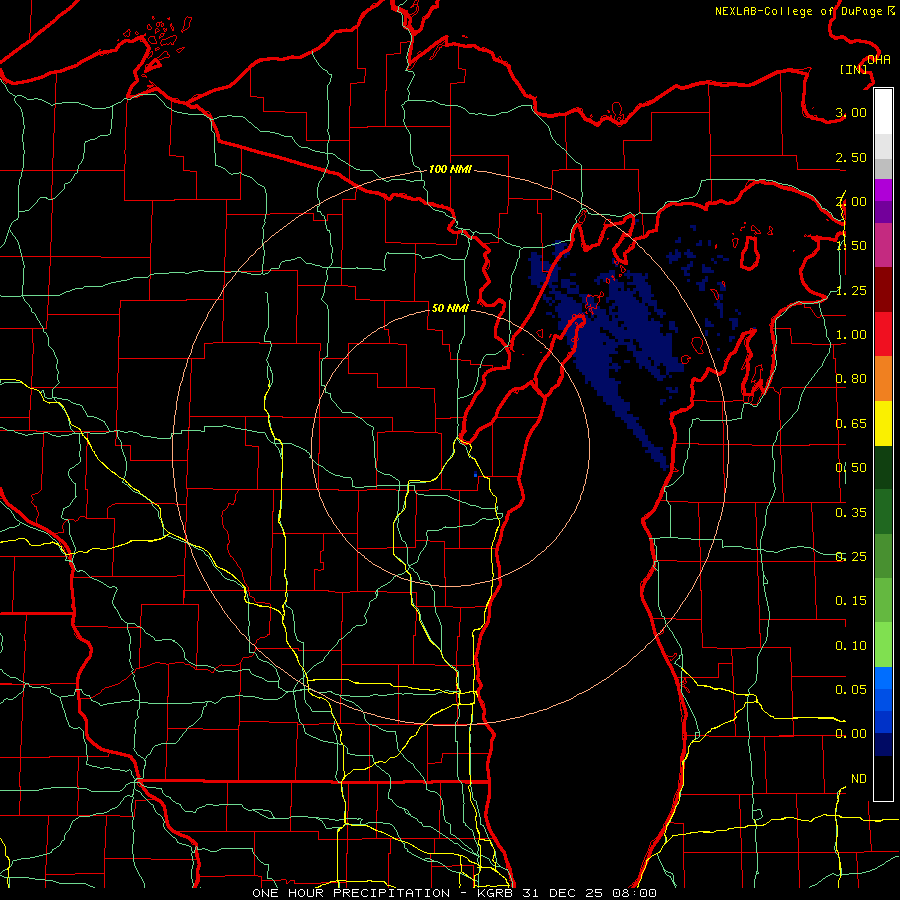
Task: Click the ND legend label
Action: 859,779
